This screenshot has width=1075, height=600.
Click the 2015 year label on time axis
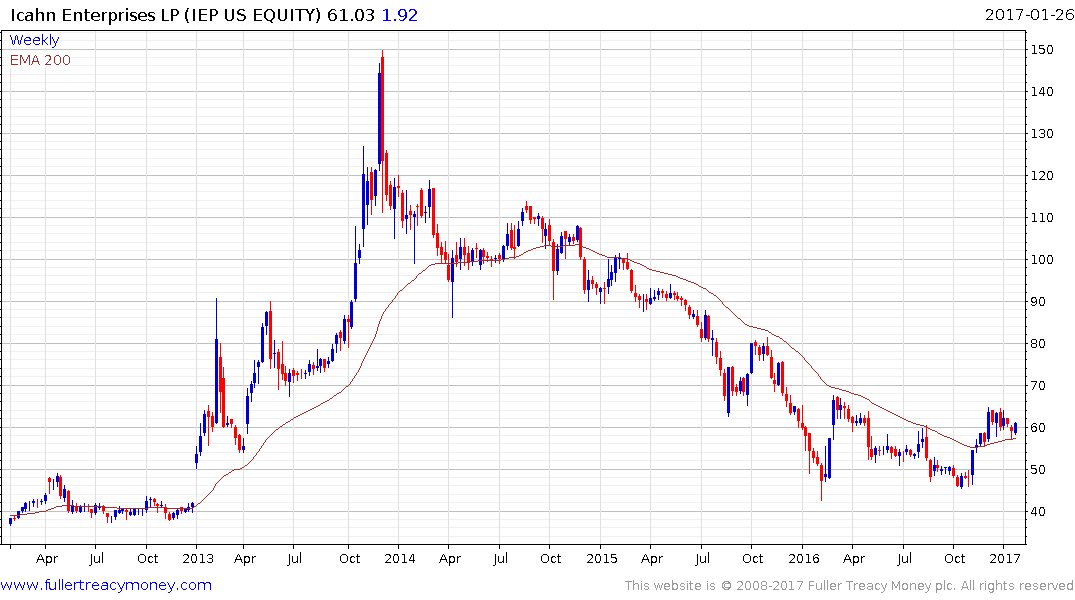601,558
